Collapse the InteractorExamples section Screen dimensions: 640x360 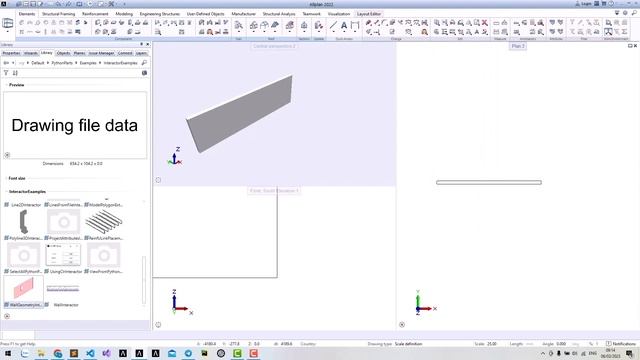point(7,191)
